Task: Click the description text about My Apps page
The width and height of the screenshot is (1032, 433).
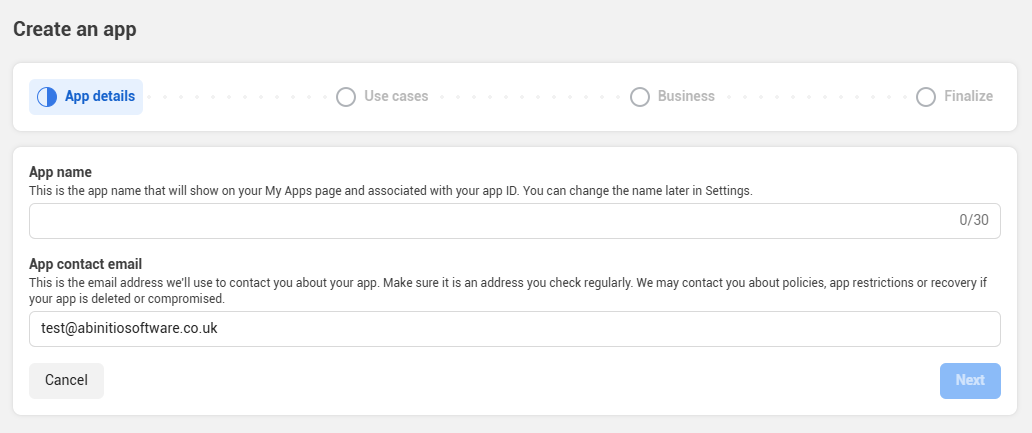Action: coord(397,189)
